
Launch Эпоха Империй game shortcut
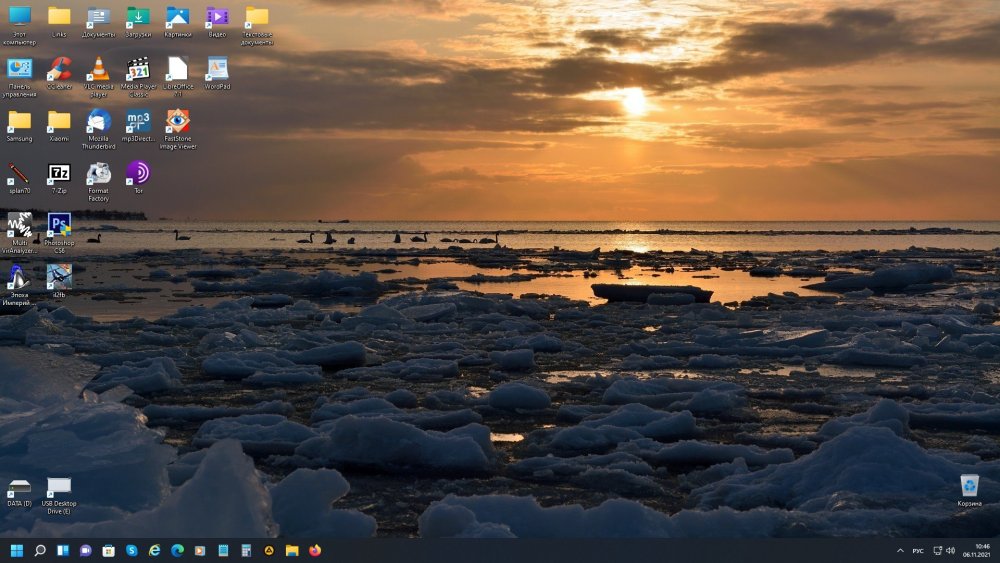[18, 286]
